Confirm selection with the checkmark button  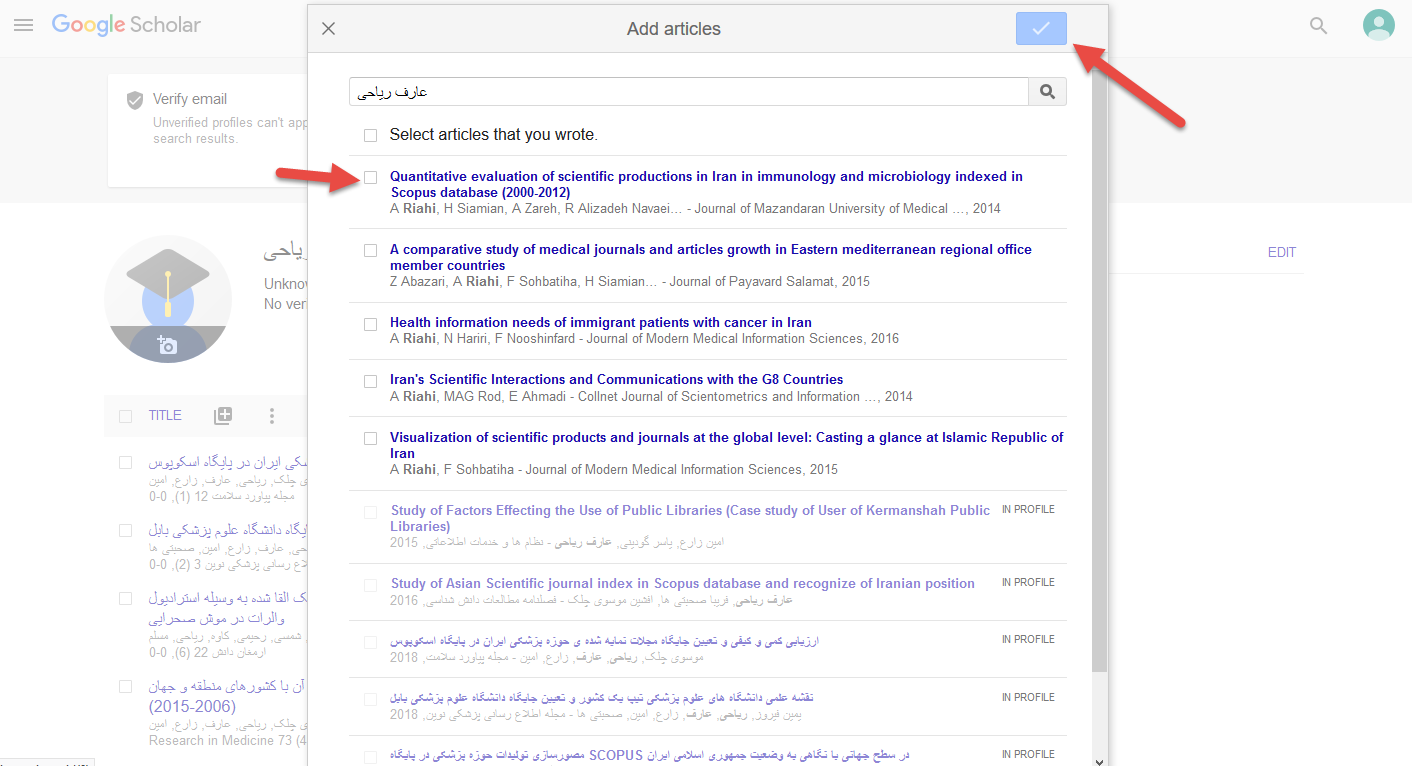pyautogui.click(x=1041, y=29)
